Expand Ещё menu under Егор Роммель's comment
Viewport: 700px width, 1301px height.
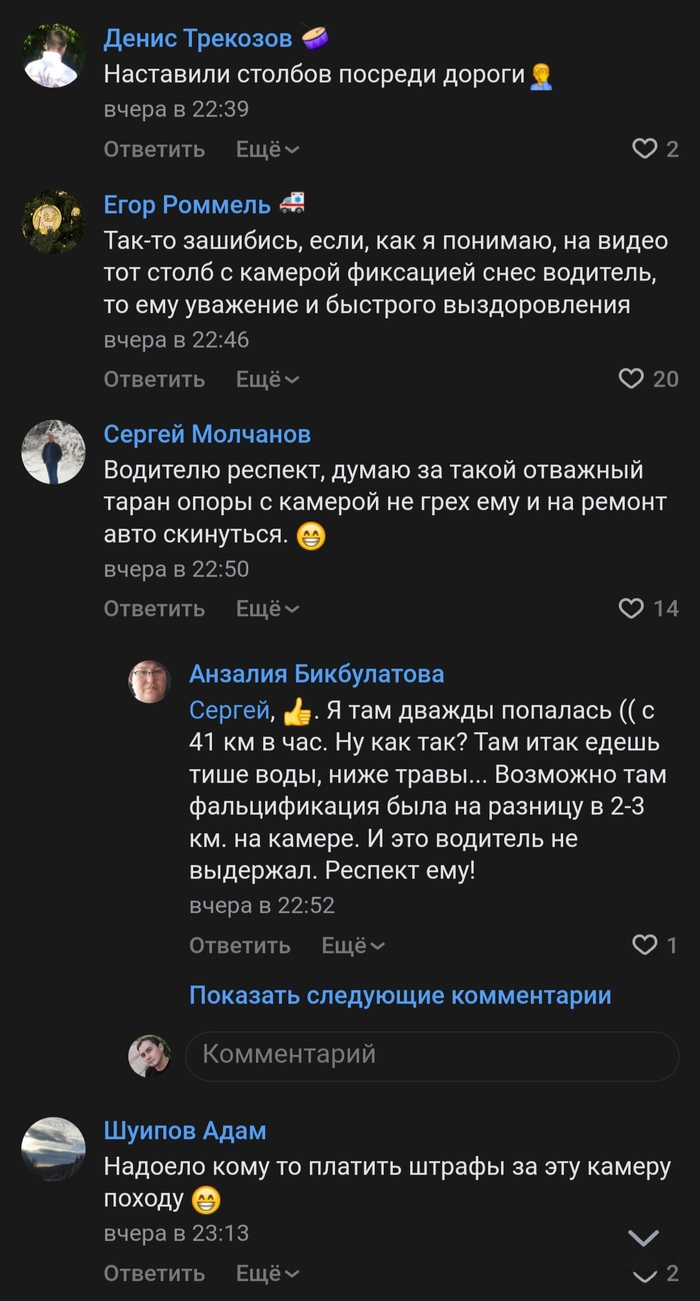click(267, 379)
